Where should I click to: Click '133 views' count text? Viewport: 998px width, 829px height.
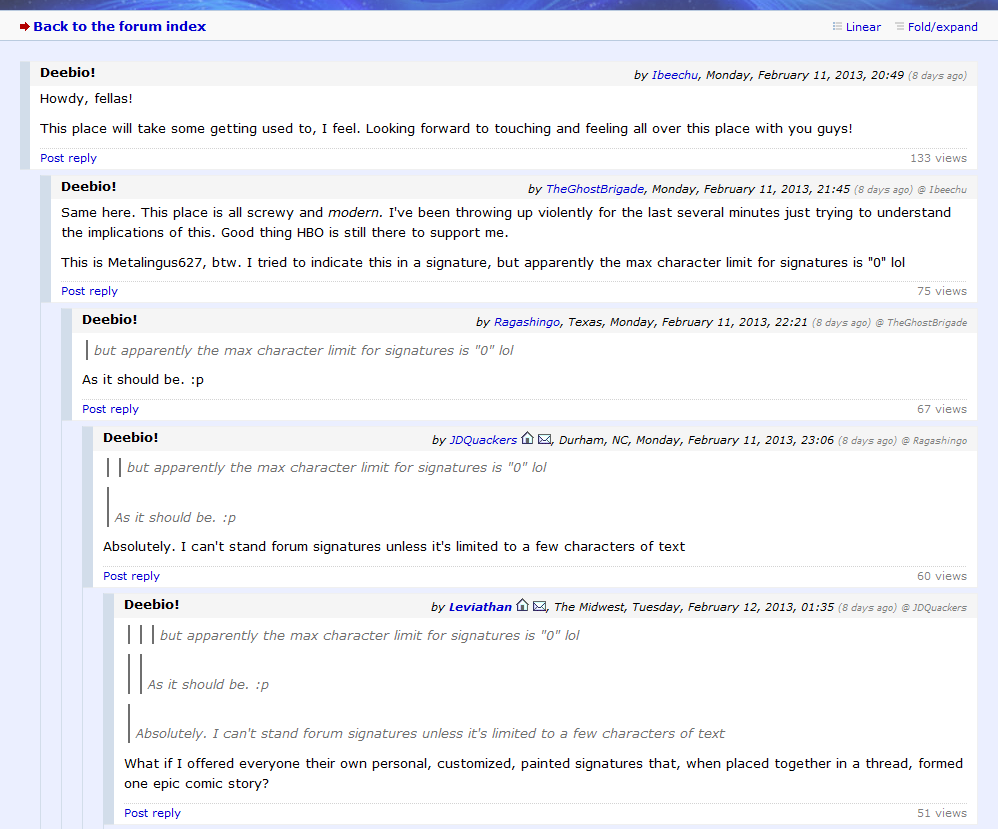tap(938, 158)
